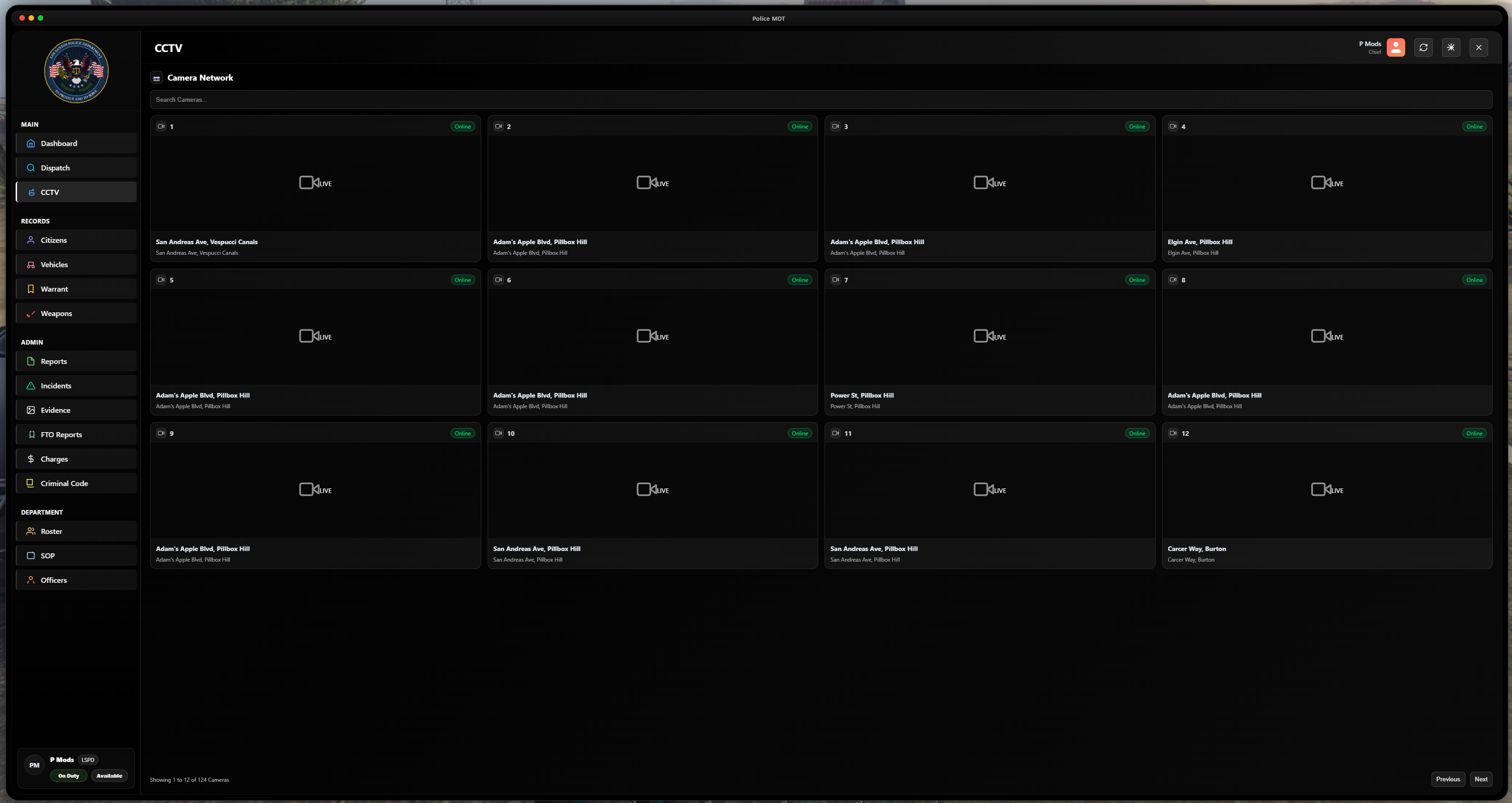Click Online badge on camera 1
This screenshot has height=803, width=1512.
[x=463, y=126]
